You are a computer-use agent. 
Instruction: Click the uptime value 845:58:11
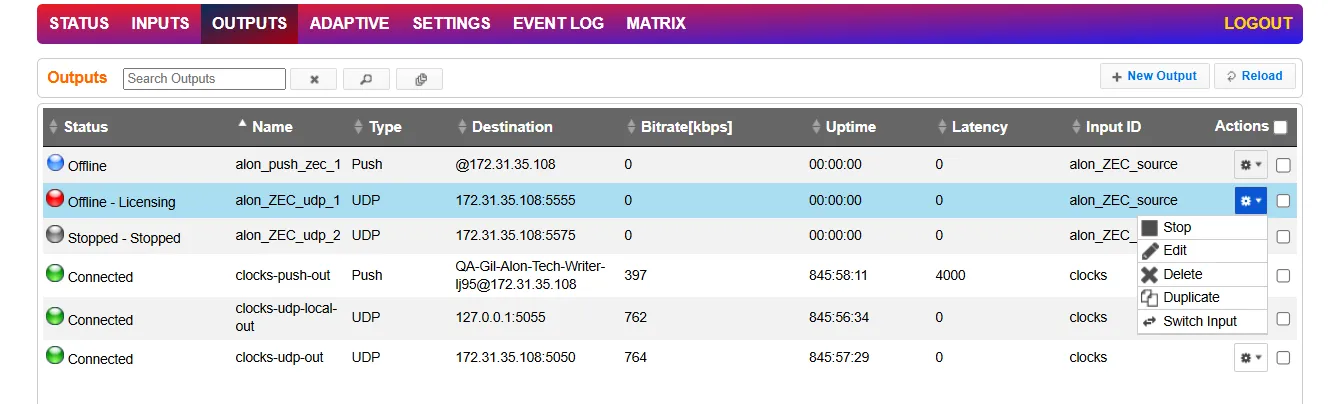tap(838, 274)
